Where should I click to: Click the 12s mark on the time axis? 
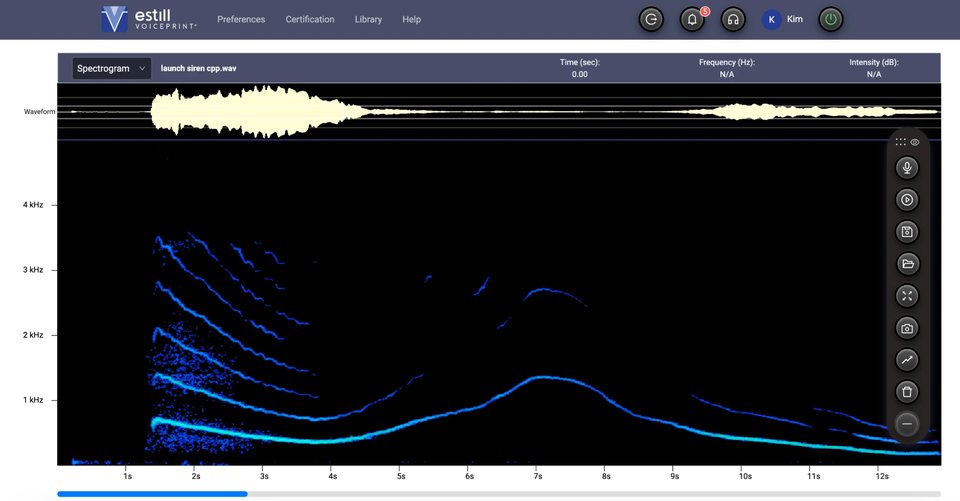tap(882, 476)
